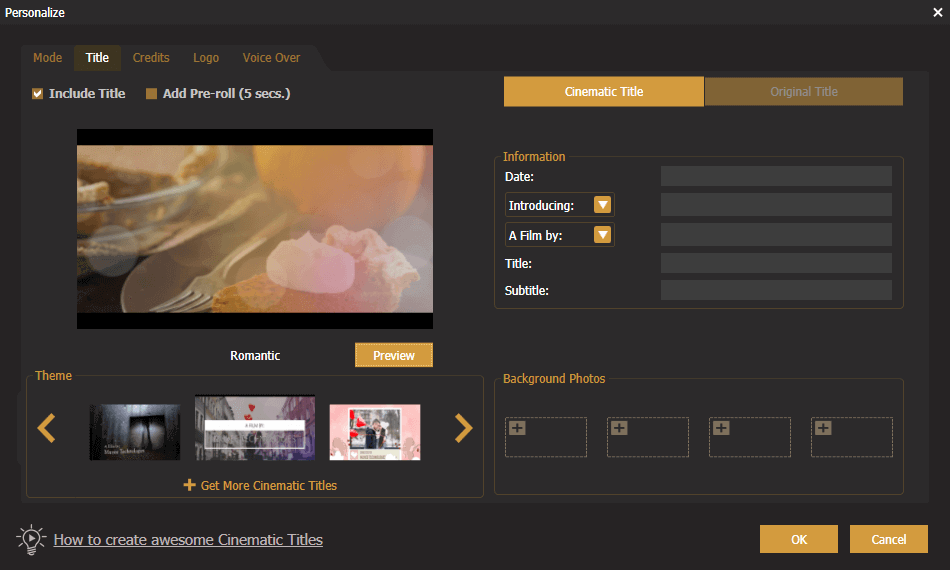Viewport: 950px width, 570px height.
Task: Click the previous theme left arrow
Action: (46, 428)
